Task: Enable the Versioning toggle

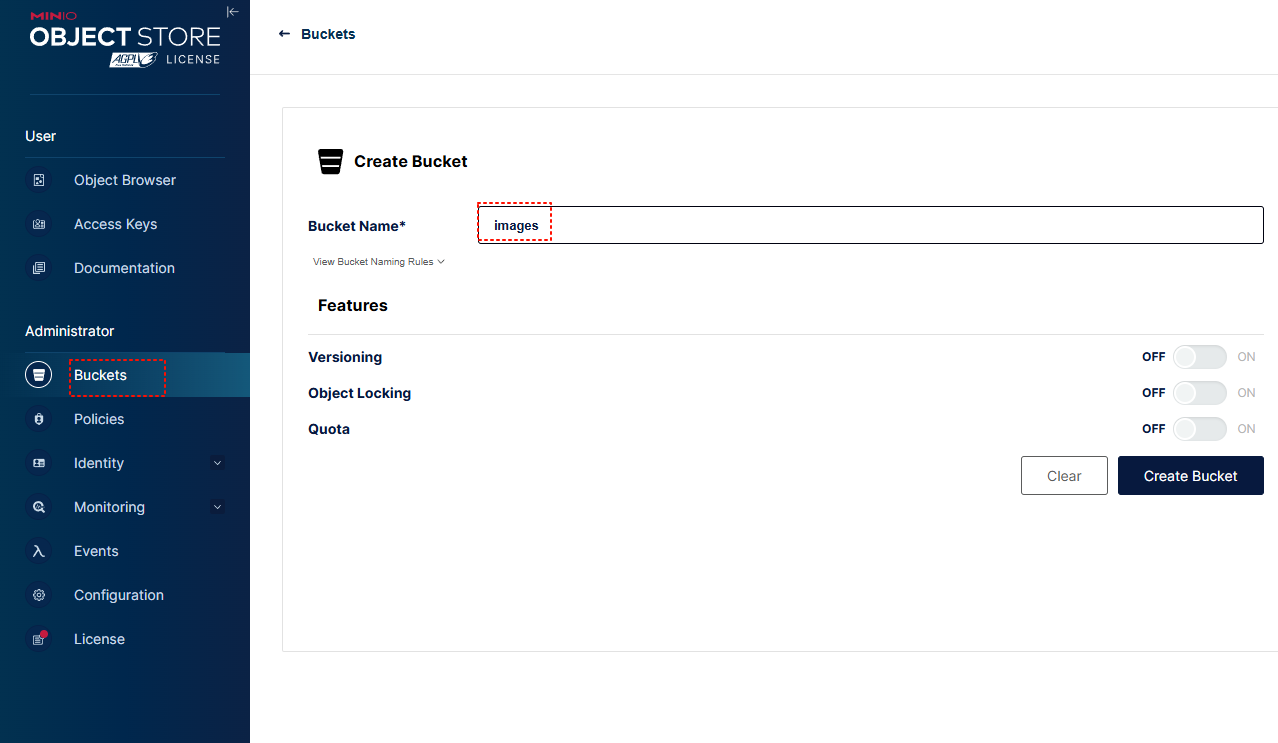Action: (x=1199, y=357)
